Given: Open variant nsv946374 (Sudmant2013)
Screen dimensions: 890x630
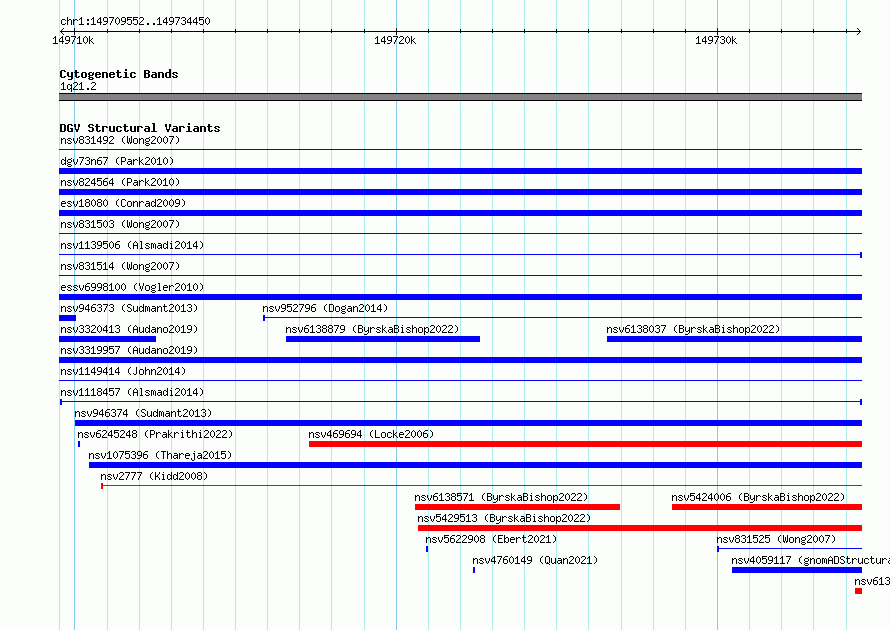Looking at the screenshot, I should click(143, 413).
